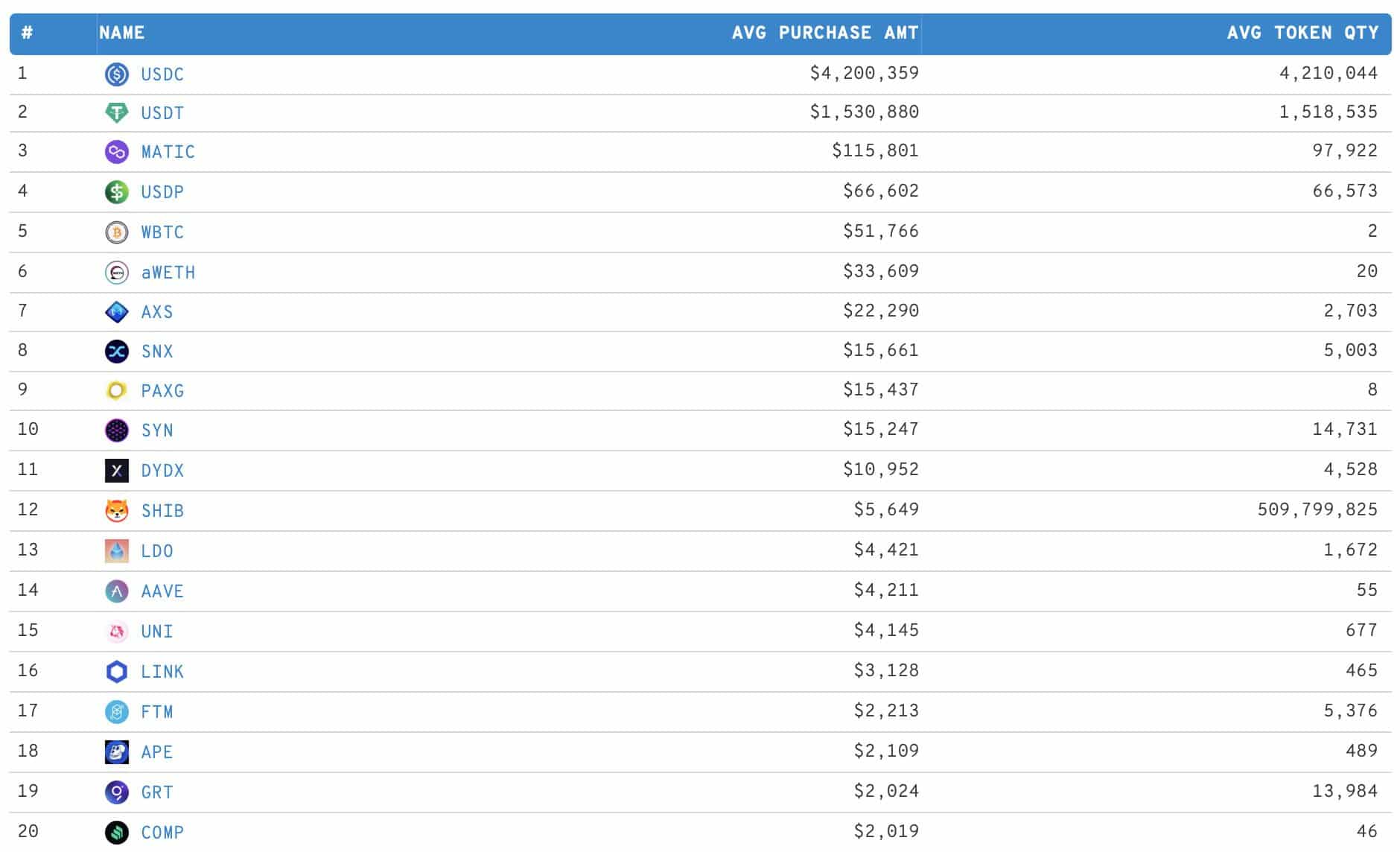Viewport: 1400px width, 852px height.
Task: Click the WBTC bitcoin icon
Action: click(x=117, y=232)
